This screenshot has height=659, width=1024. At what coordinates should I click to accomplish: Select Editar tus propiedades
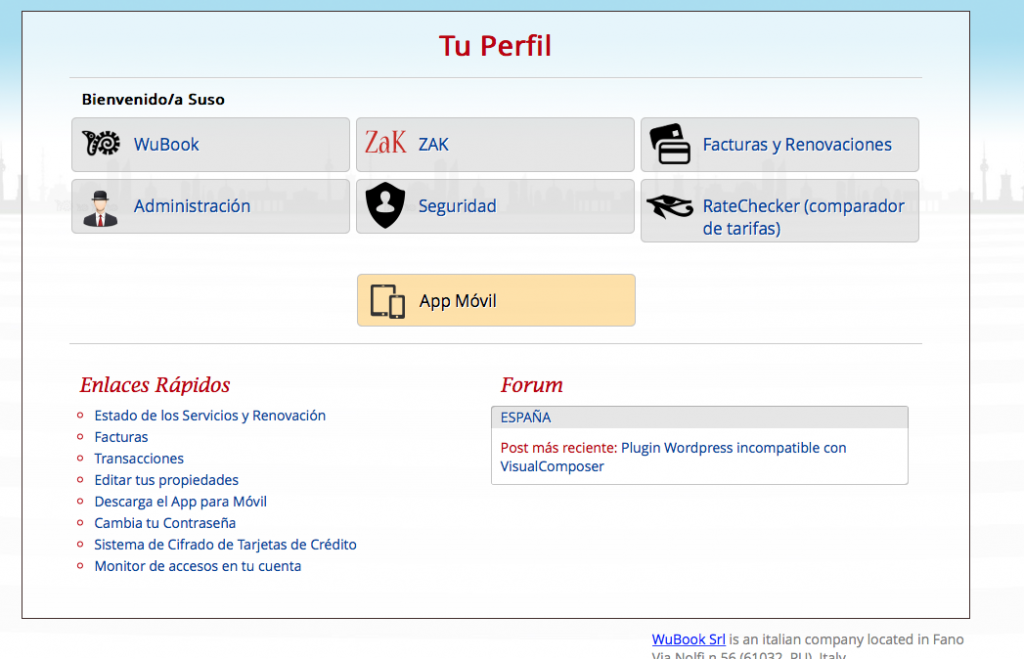[x=167, y=480]
